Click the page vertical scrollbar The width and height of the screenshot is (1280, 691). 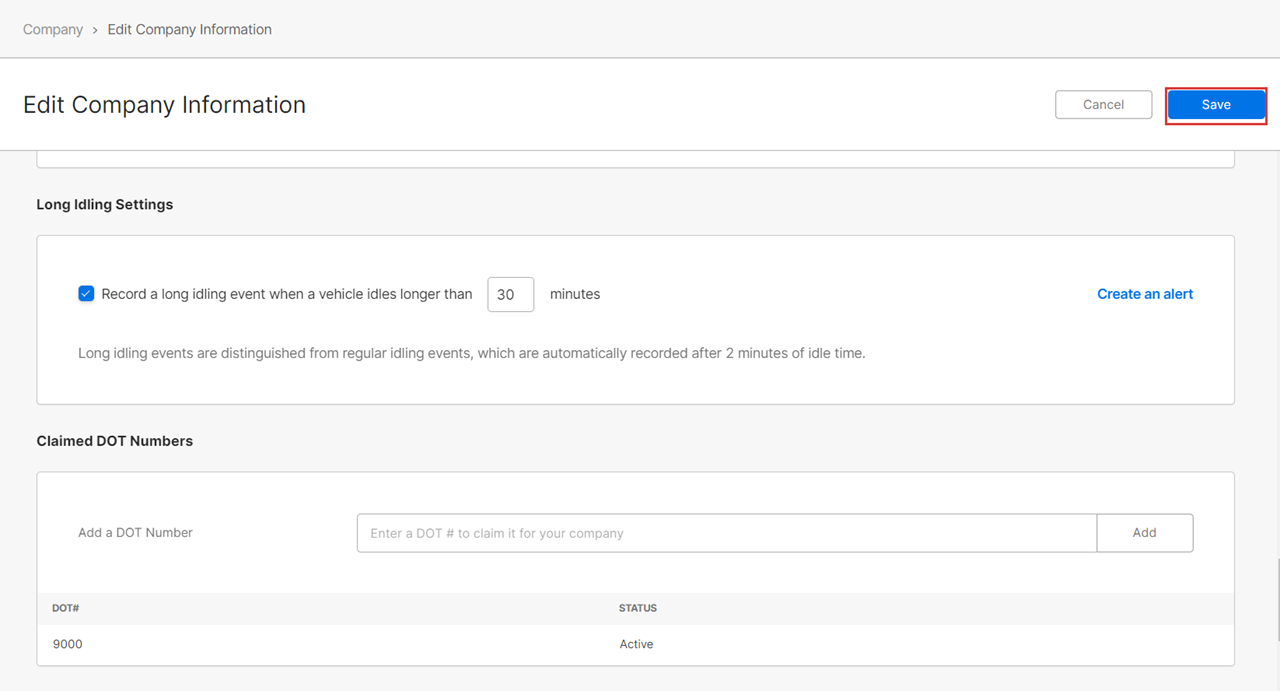1277,600
